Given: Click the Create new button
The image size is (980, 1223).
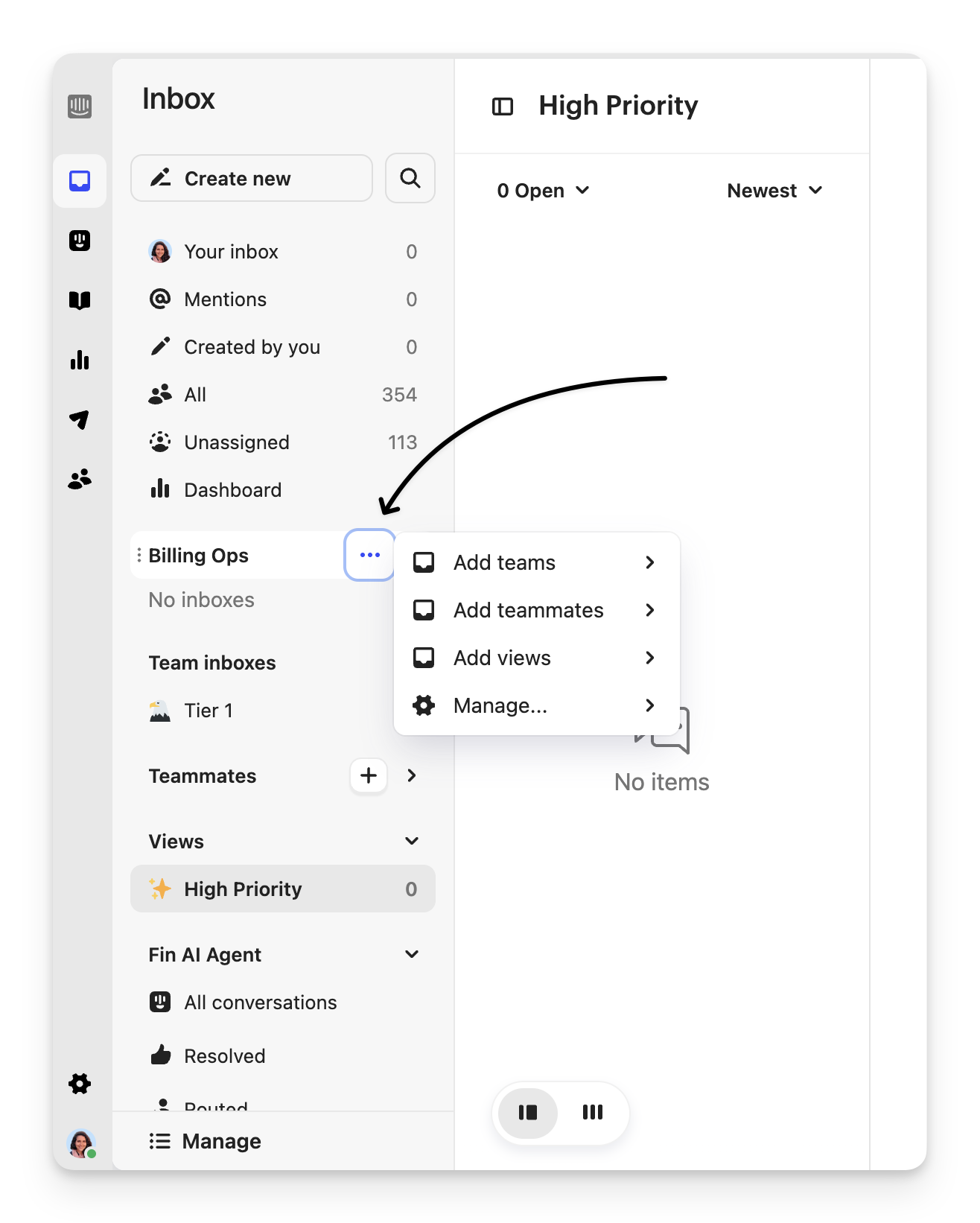Looking at the screenshot, I should point(252,179).
